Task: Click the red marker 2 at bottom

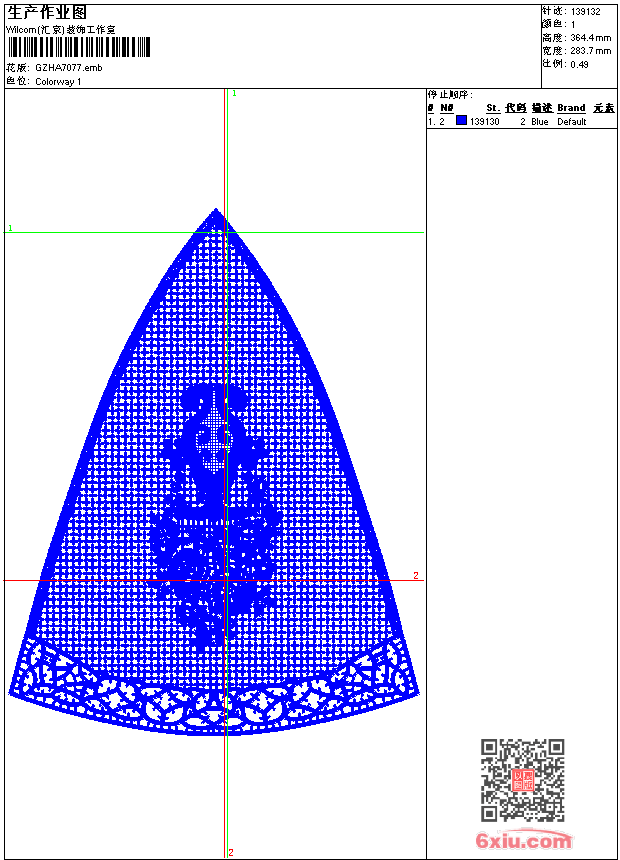Action: point(231,852)
